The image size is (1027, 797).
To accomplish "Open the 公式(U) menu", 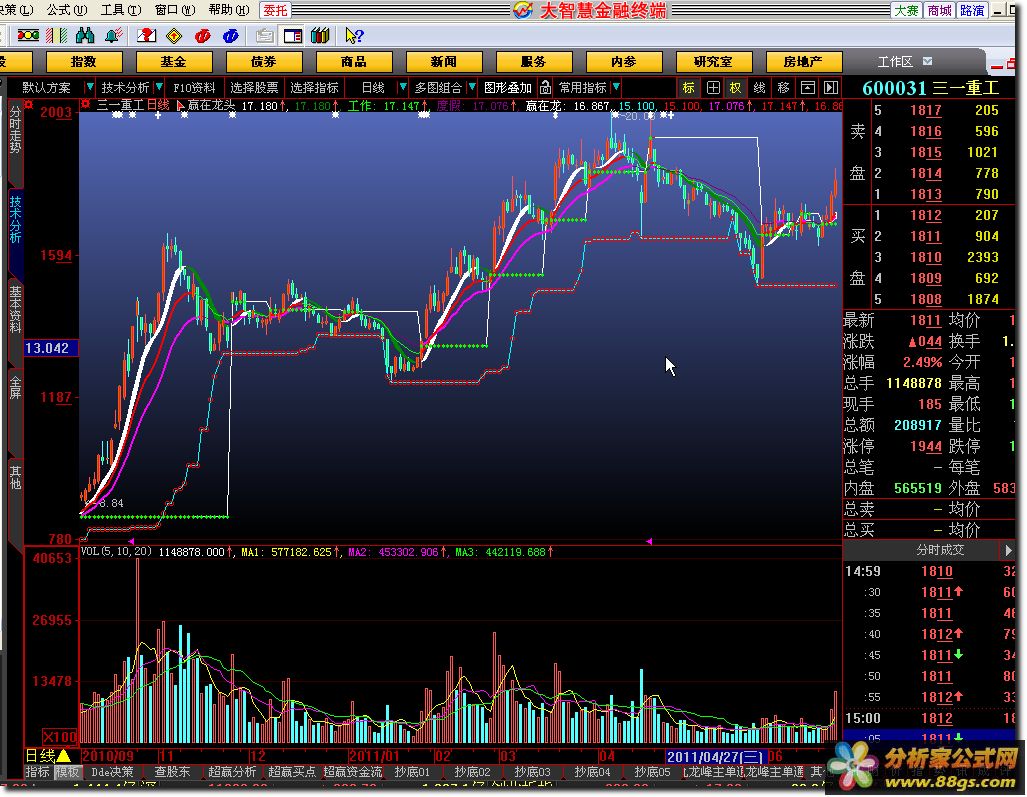I will [67, 10].
